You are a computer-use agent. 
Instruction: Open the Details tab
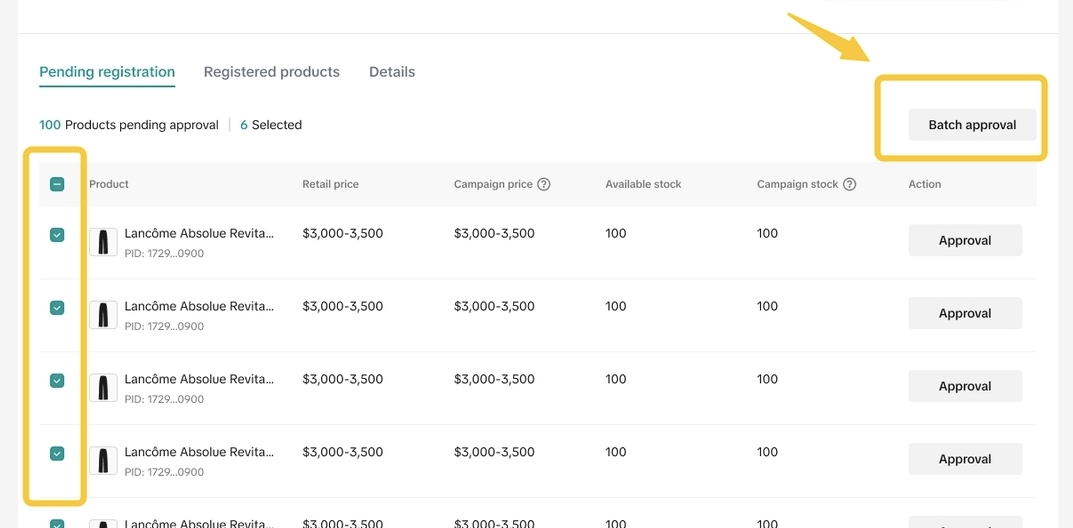[x=392, y=72]
